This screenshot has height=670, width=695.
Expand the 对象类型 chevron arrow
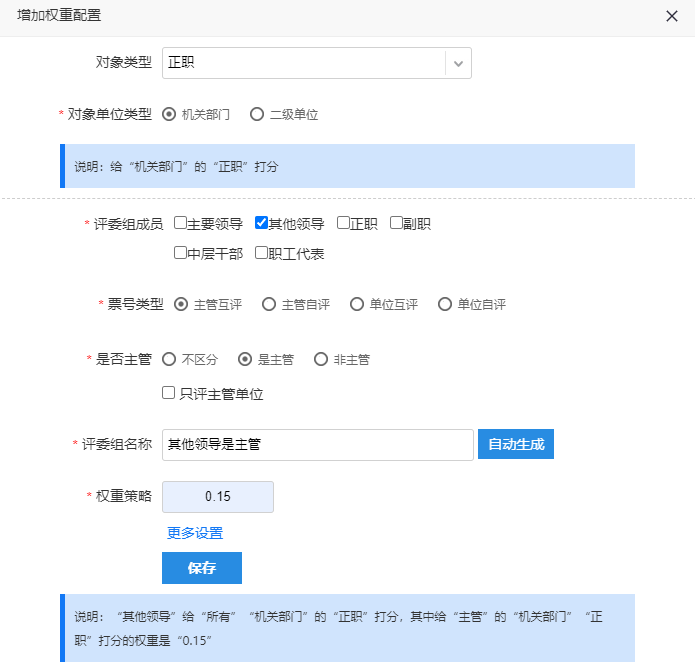(x=458, y=63)
